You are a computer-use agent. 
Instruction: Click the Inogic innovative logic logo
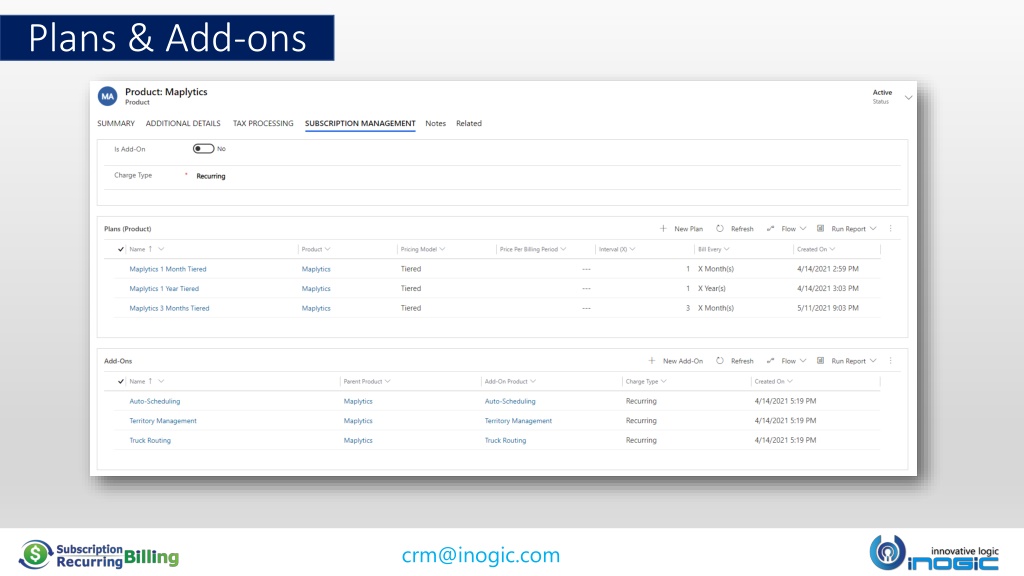934,552
